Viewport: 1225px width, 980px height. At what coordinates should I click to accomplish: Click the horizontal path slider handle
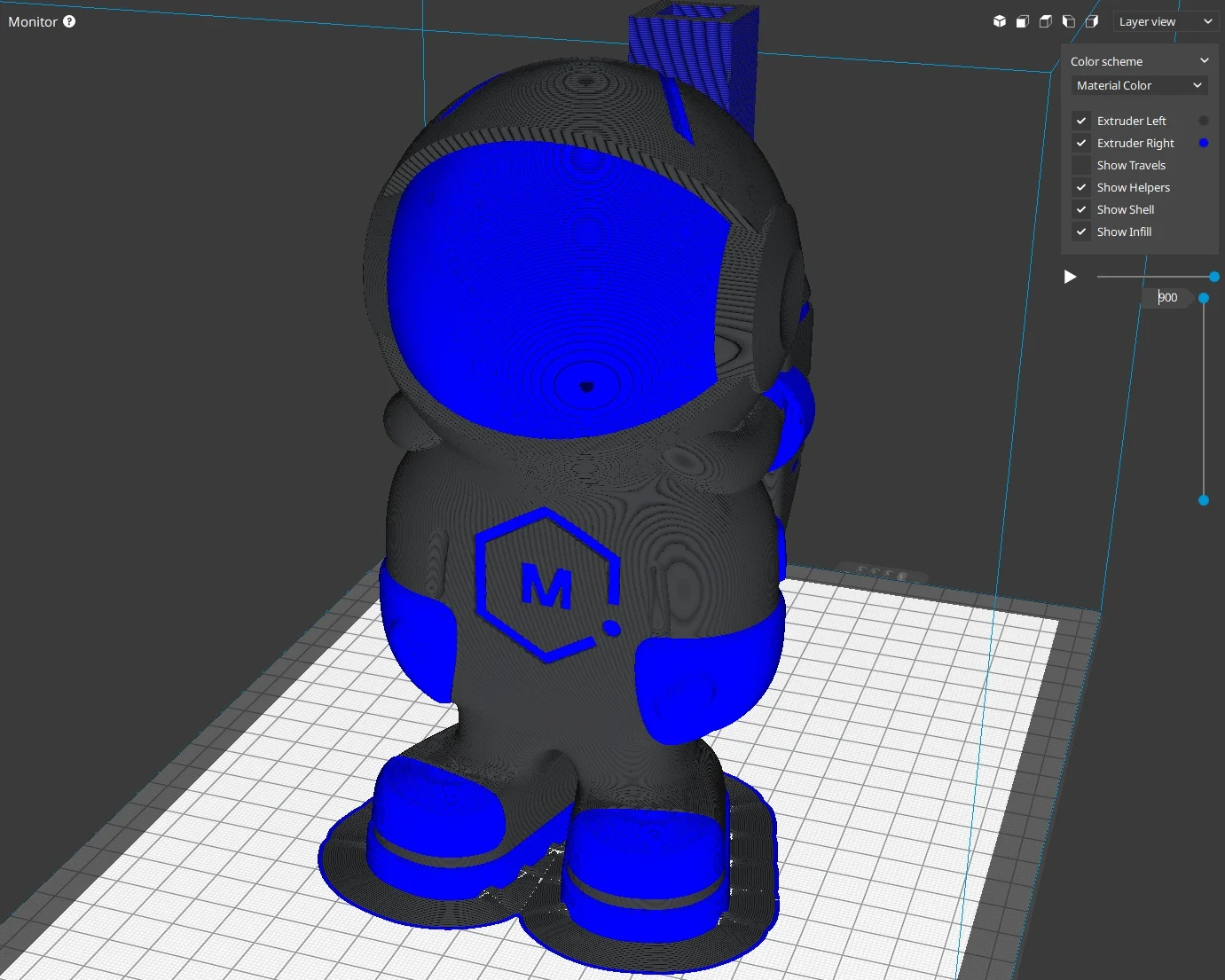[1214, 277]
